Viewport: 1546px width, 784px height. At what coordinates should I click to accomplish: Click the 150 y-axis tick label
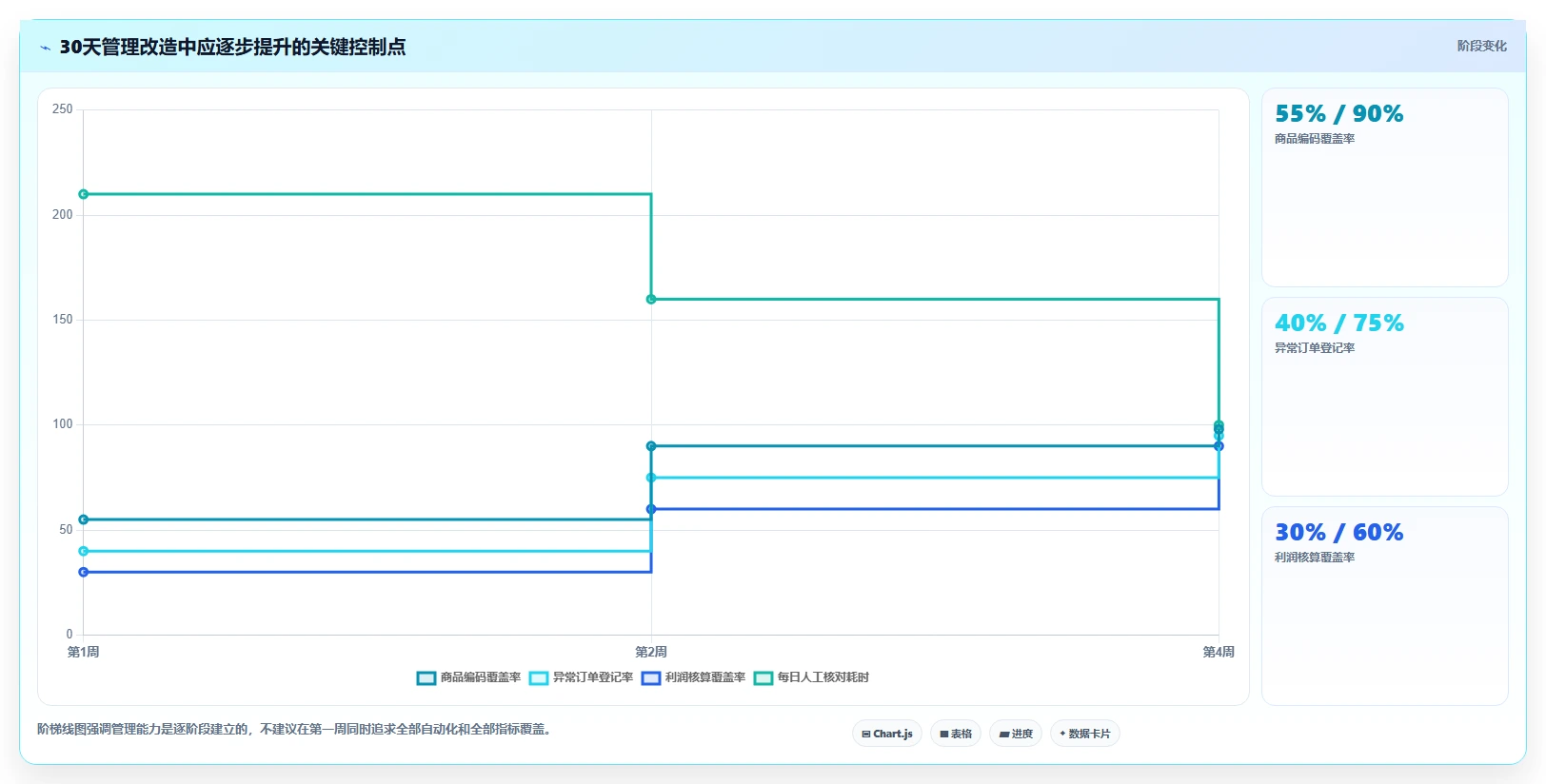tap(63, 320)
